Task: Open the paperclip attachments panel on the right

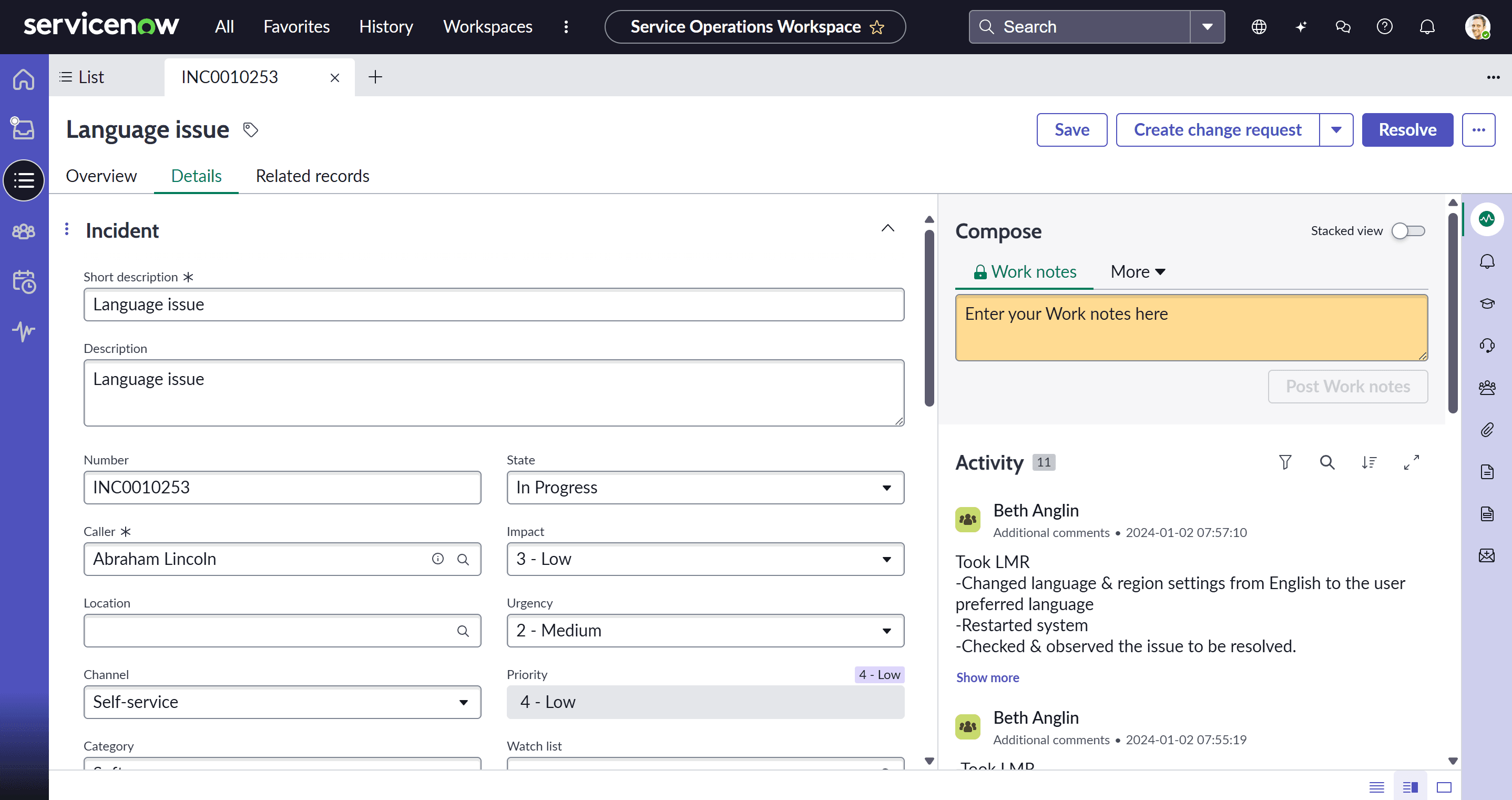Action: tap(1488, 429)
